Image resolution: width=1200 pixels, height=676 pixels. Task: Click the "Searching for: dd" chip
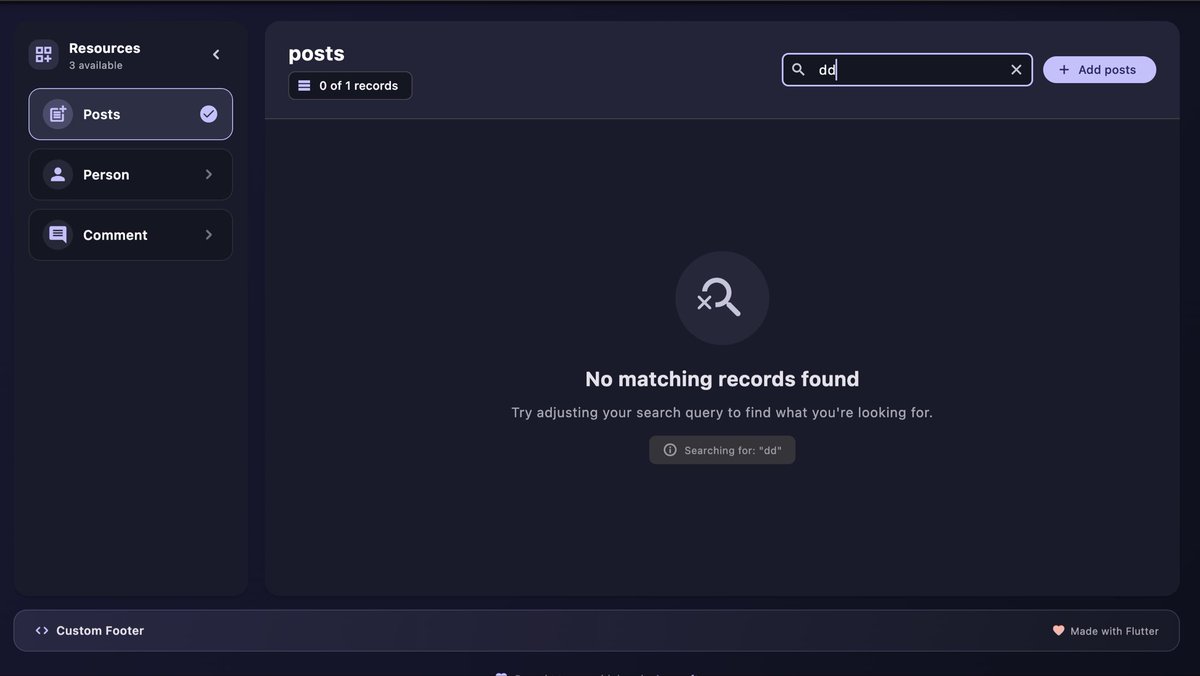click(x=722, y=450)
